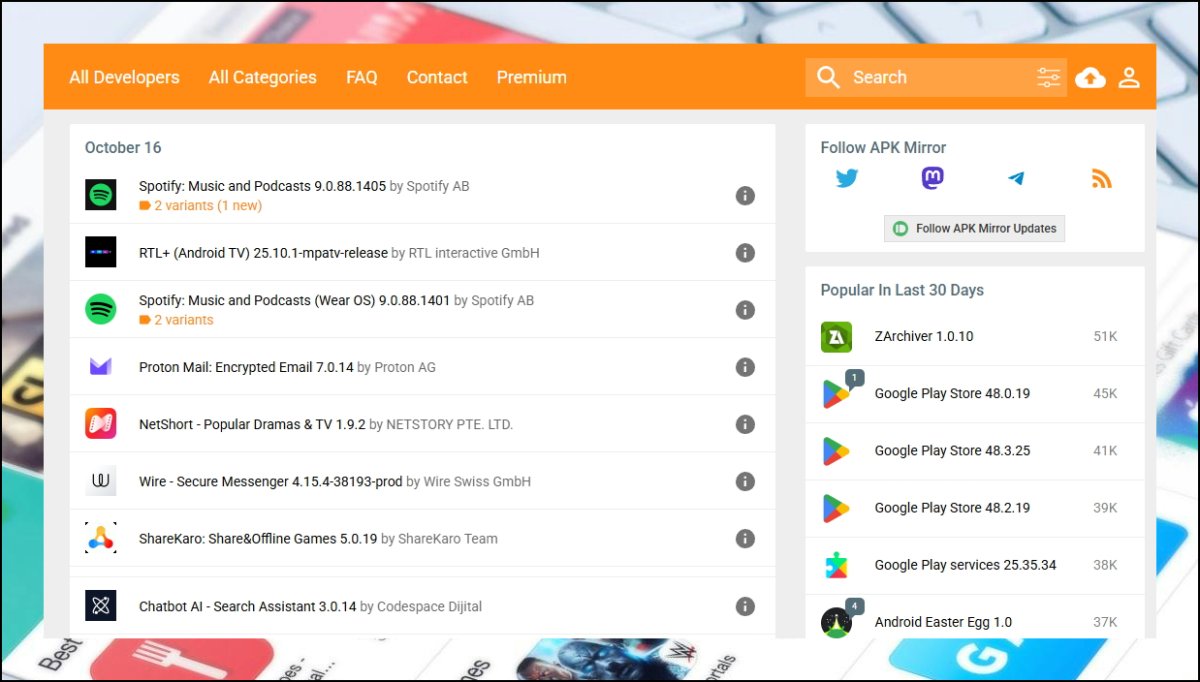This screenshot has width=1200, height=682.
Task: Click the October 16 date heading
Action: point(123,147)
